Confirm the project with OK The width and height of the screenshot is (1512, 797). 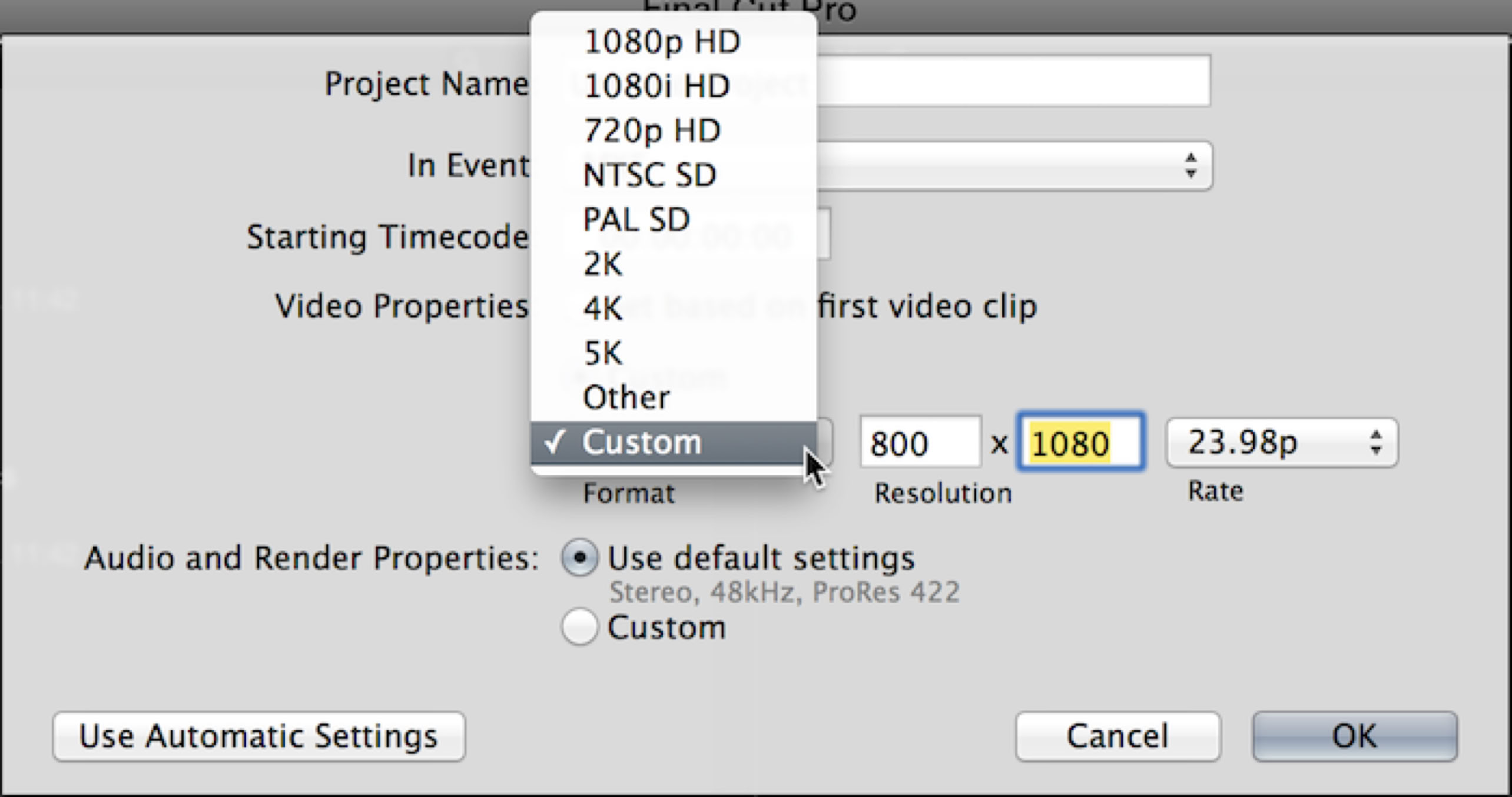1354,736
